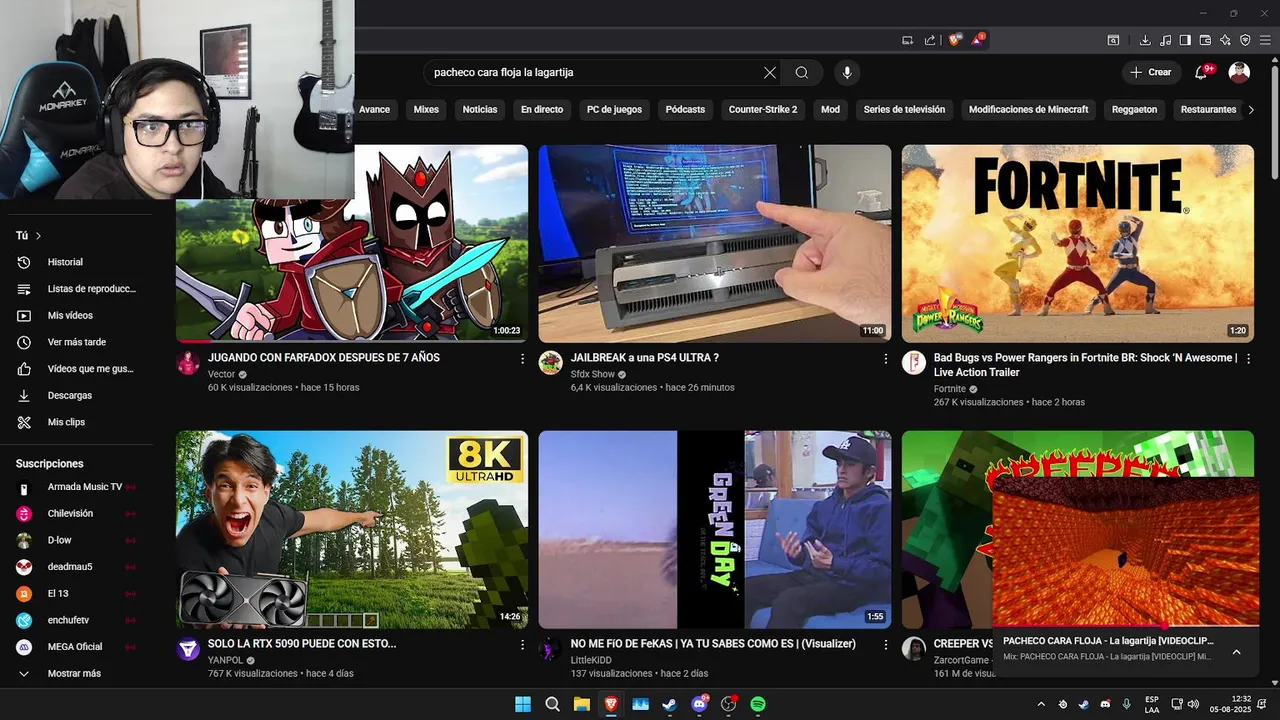Image resolution: width=1280 pixels, height=720 pixels.
Task: Open Fortnite channel avatar
Action: tap(913, 363)
